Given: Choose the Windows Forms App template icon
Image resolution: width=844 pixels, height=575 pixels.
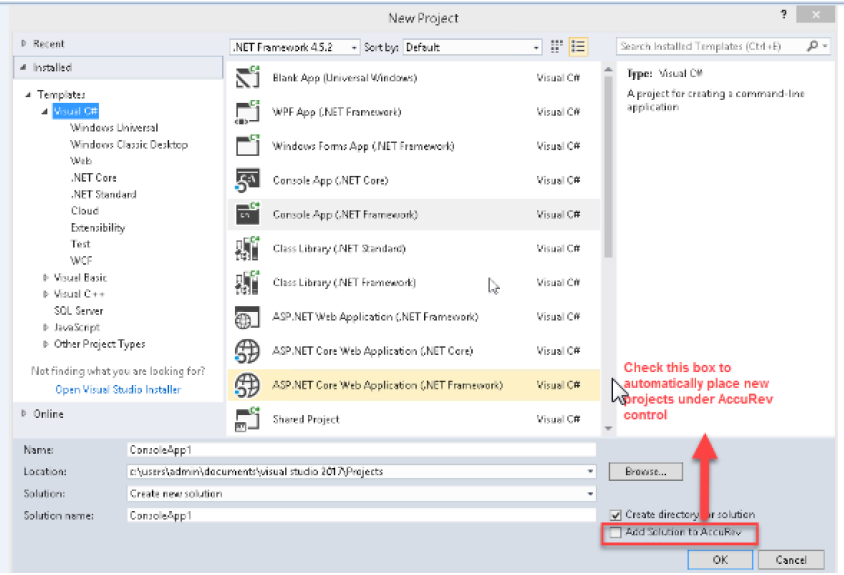Looking at the screenshot, I should (247, 146).
